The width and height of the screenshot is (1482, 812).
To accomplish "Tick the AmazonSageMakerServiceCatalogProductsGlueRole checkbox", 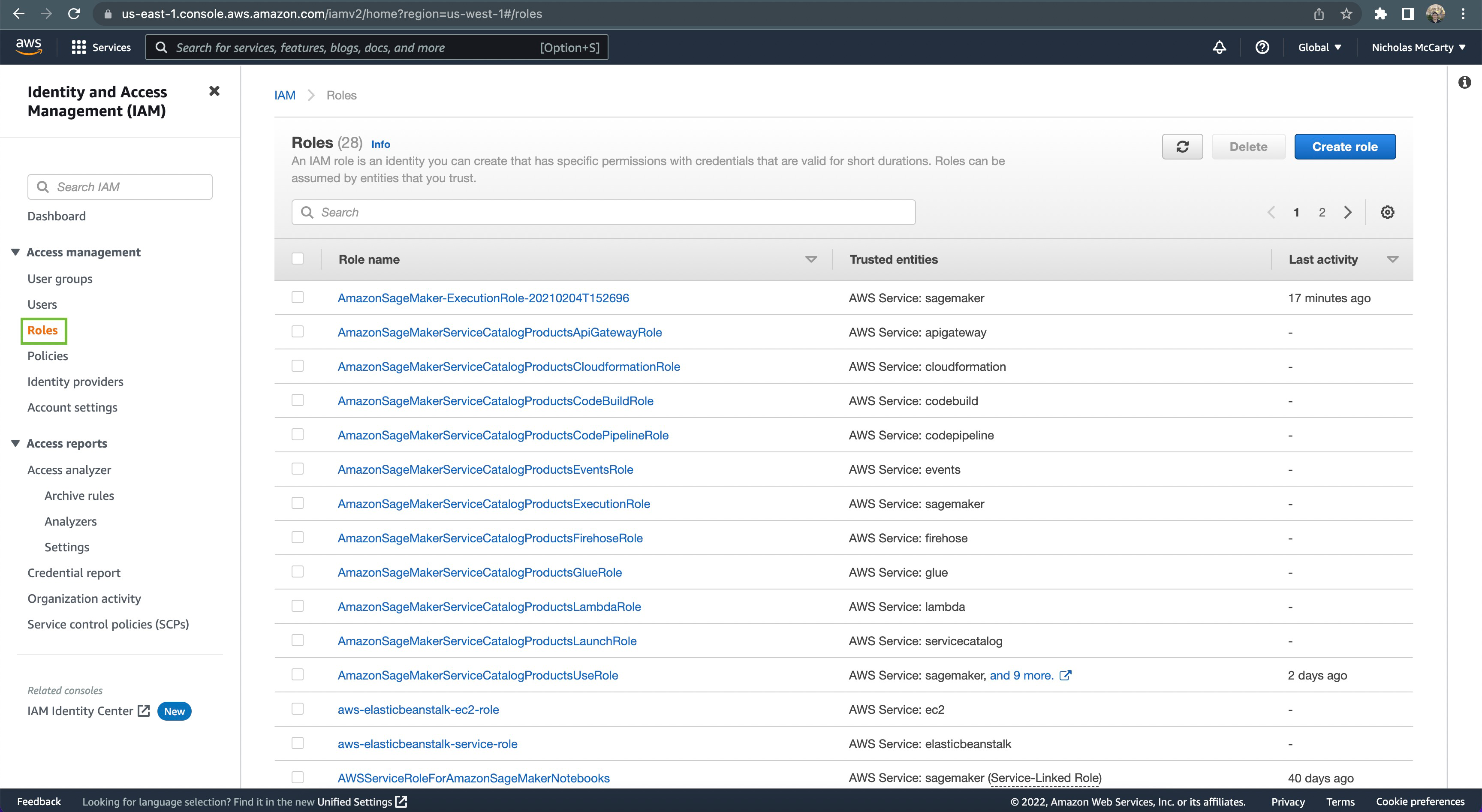I will tap(298, 571).
